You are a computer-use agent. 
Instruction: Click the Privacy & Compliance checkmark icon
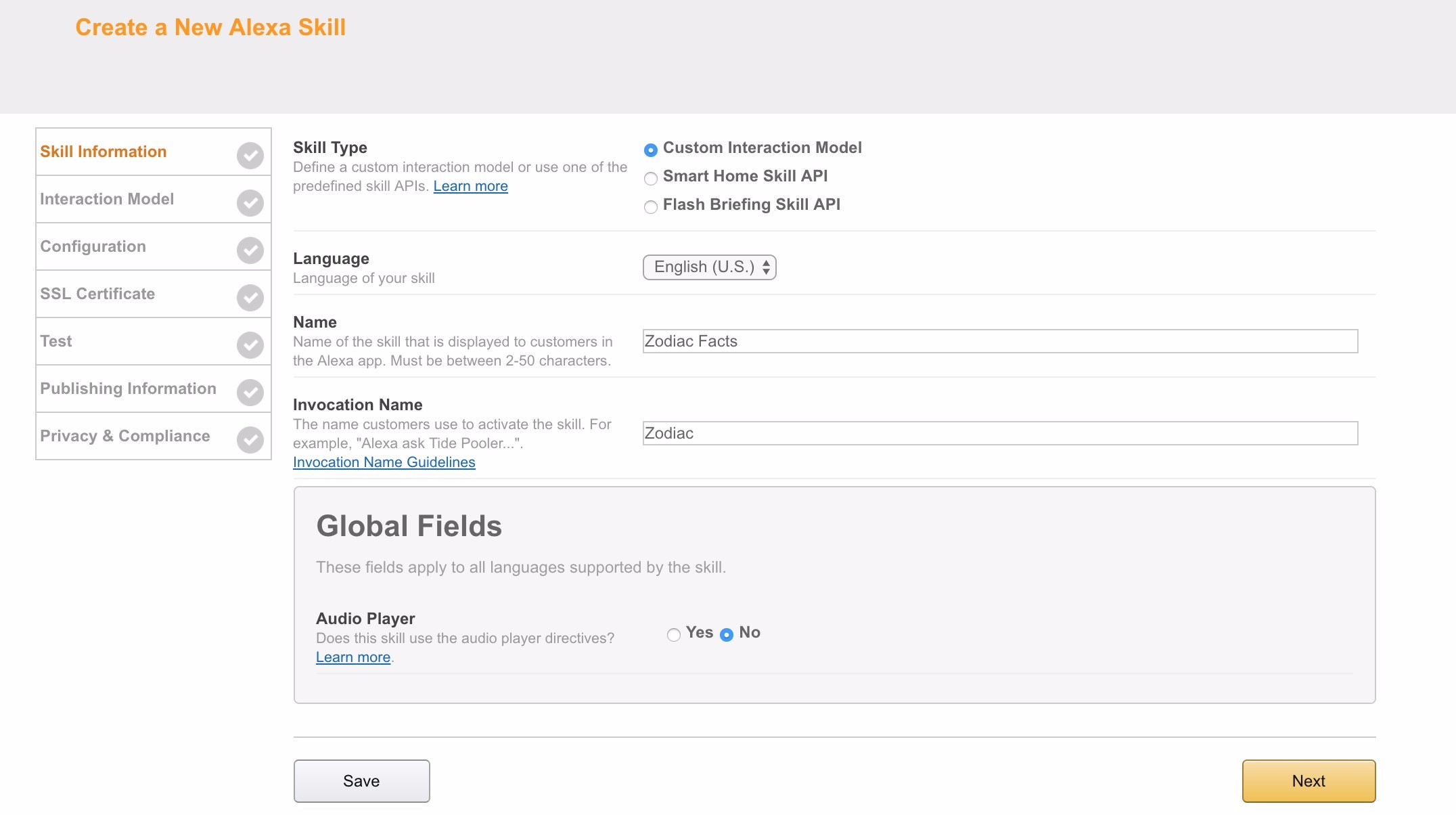coord(250,440)
